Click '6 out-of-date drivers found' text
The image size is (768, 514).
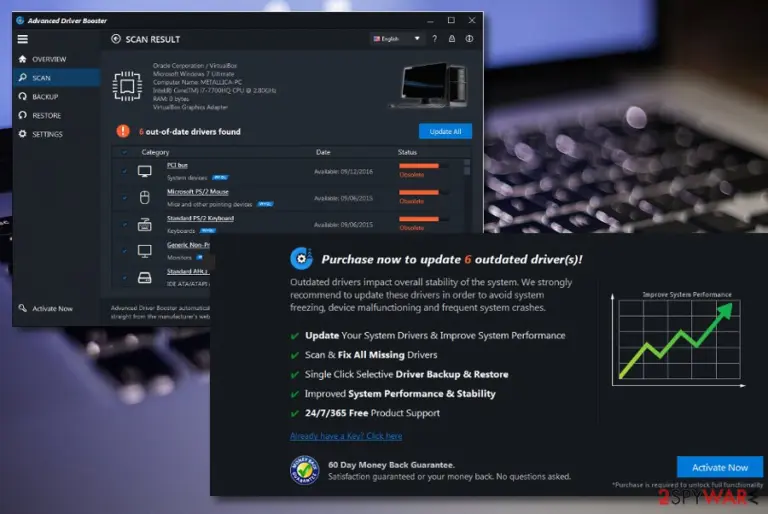[x=190, y=131]
